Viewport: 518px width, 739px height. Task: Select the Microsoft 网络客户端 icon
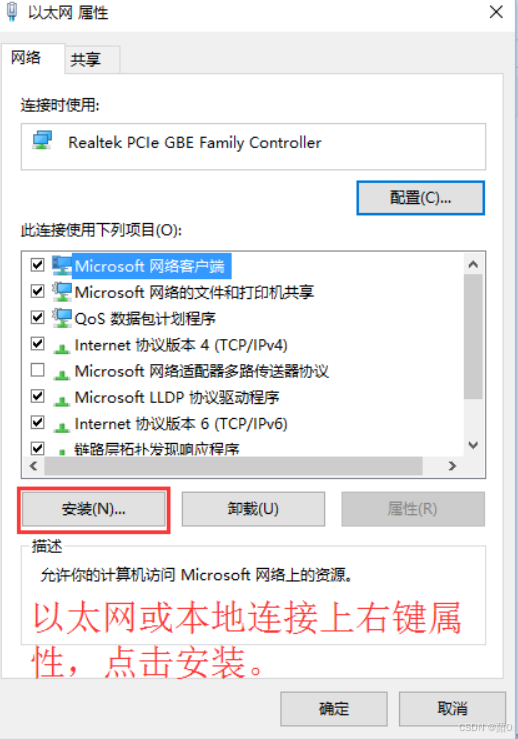point(61,266)
